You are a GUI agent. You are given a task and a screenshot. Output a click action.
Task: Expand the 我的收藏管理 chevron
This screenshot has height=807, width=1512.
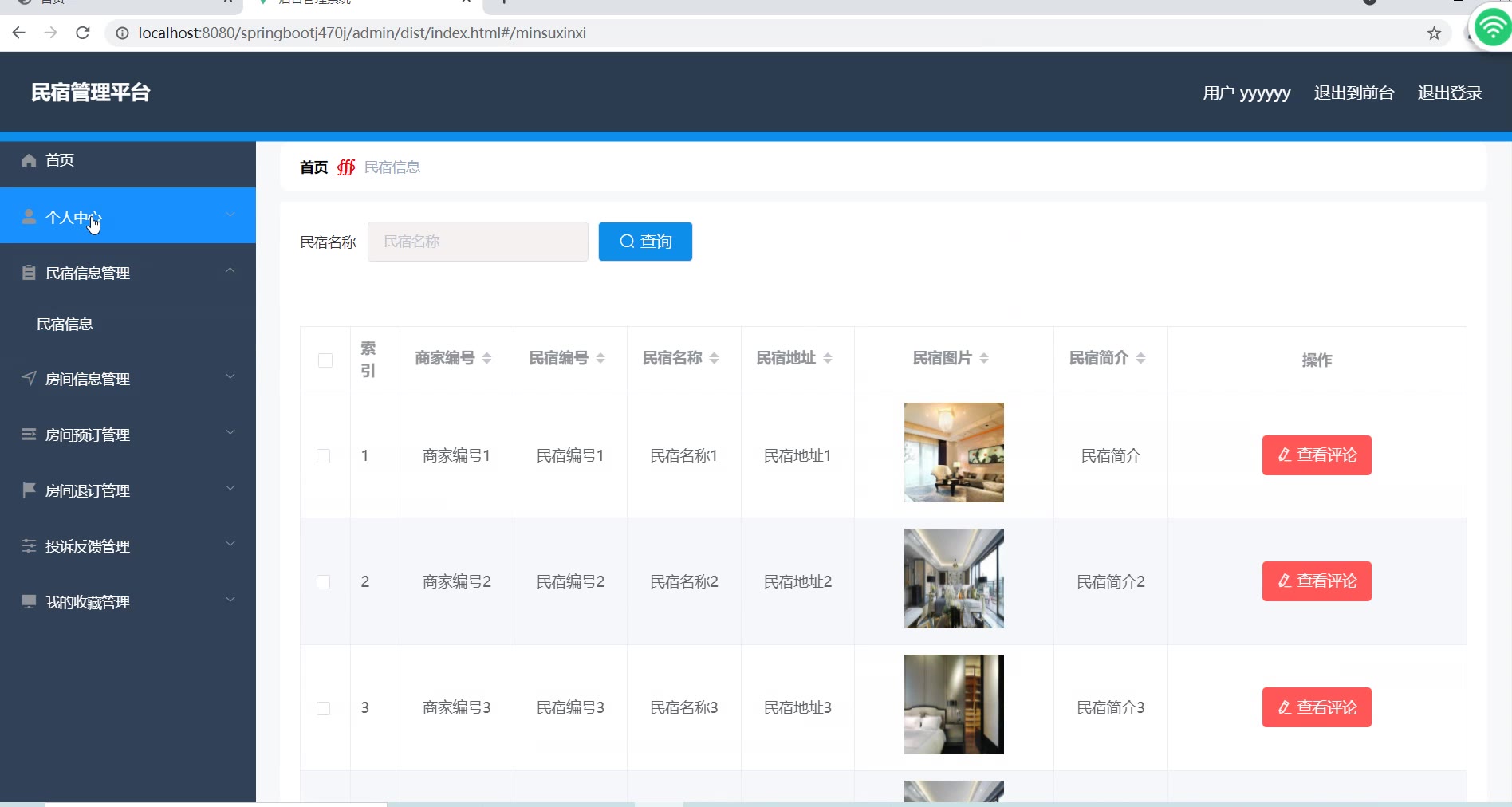tap(230, 600)
